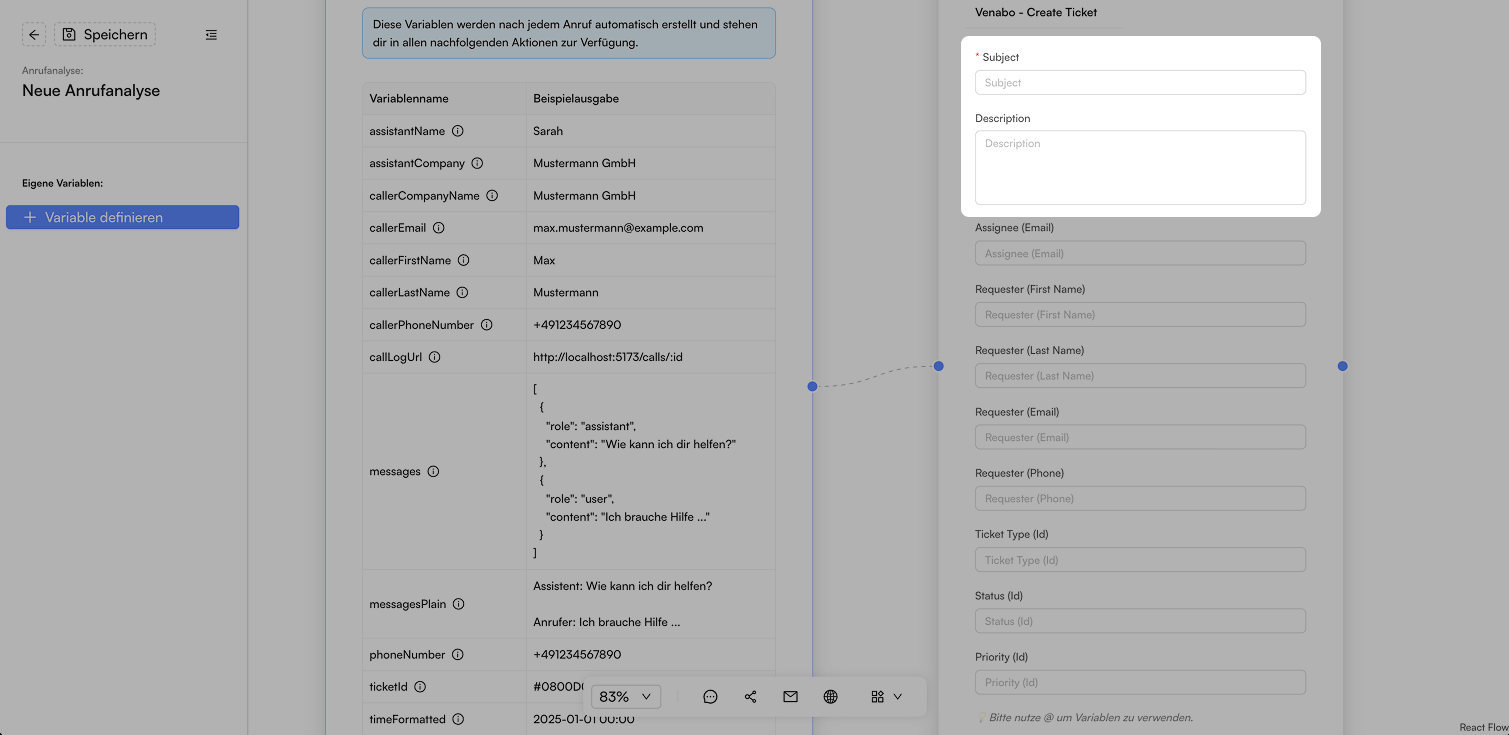
Task: Focus the Assignee (Email) field
Action: pyautogui.click(x=1140, y=253)
